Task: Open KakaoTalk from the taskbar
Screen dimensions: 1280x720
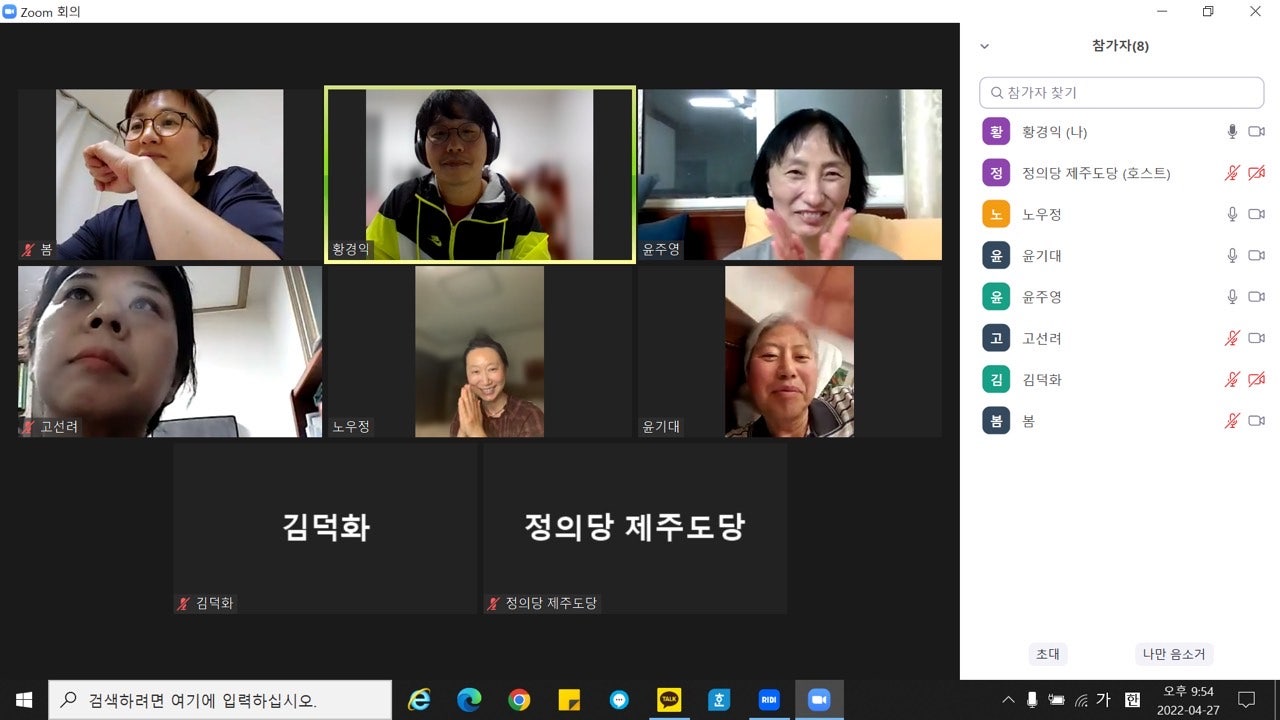Action: [x=669, y=700]
